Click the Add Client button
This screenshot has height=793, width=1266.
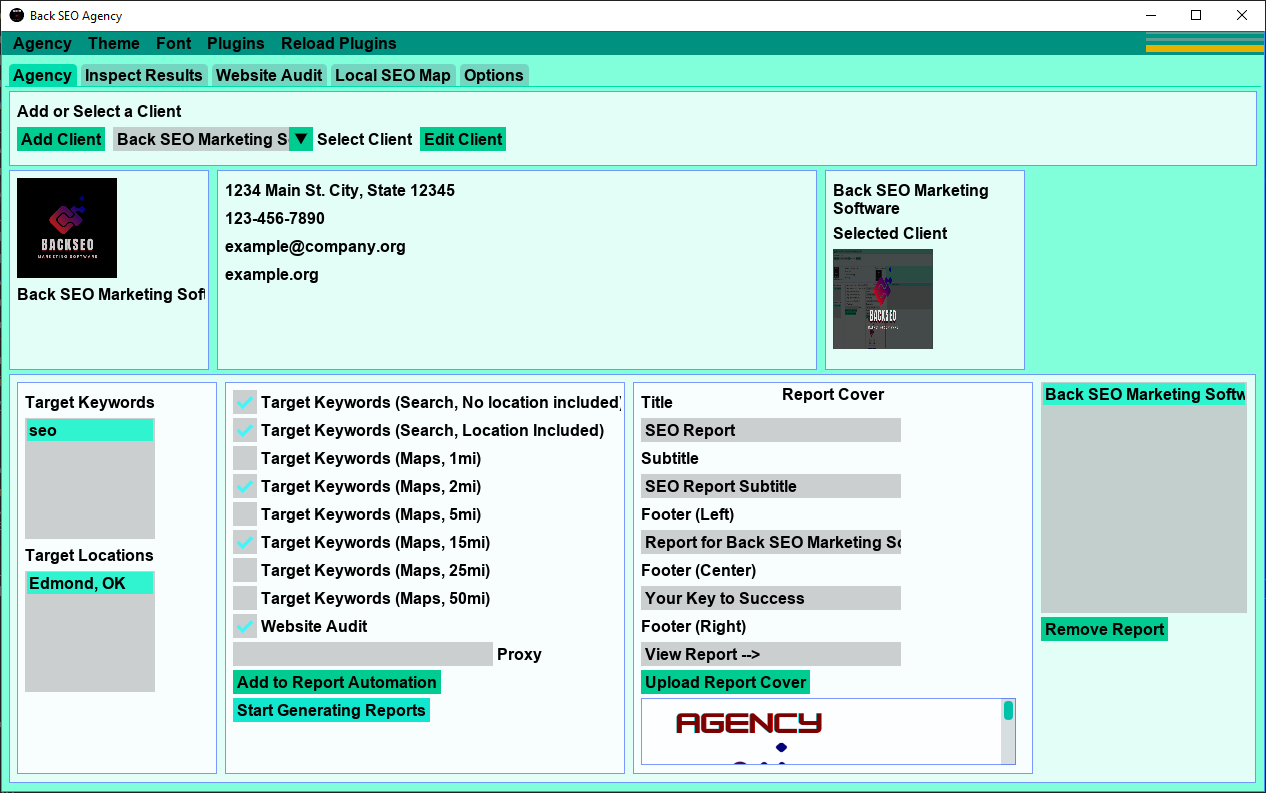(x=61, y=139)
